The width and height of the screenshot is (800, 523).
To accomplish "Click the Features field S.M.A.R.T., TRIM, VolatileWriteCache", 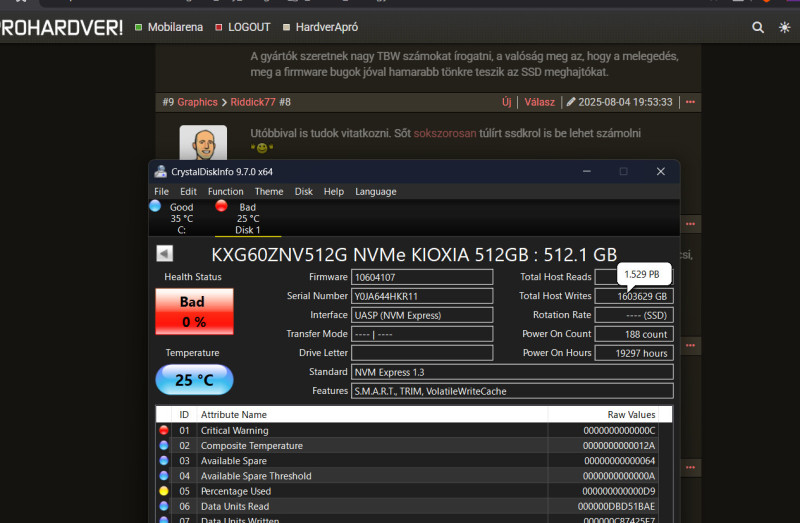I will [512, 391].
